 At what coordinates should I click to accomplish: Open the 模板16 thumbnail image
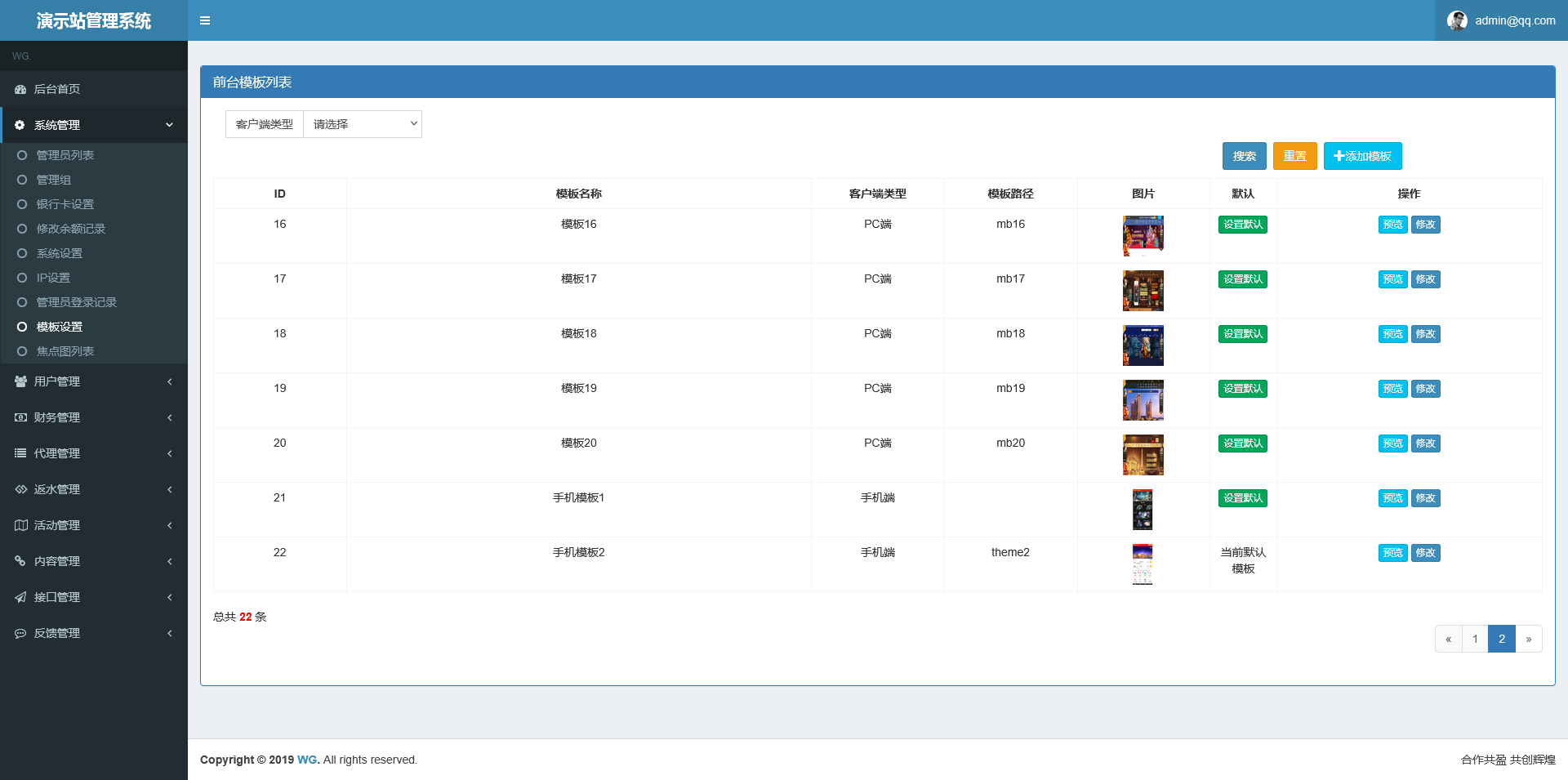(1143, 236)
